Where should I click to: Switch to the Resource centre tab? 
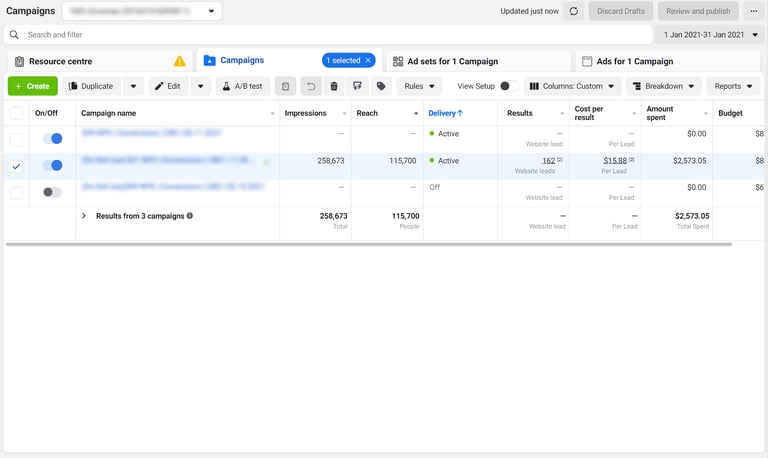(x=100, y=61)
